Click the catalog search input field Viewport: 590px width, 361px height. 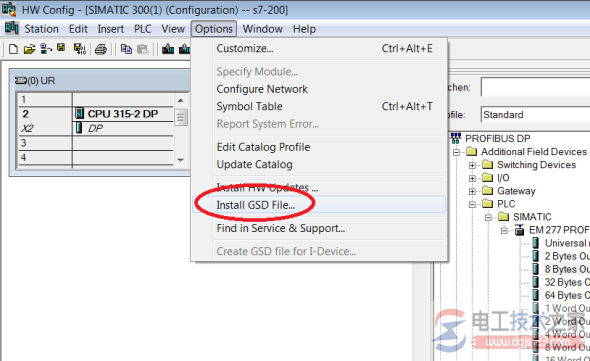tap(535, 87)
